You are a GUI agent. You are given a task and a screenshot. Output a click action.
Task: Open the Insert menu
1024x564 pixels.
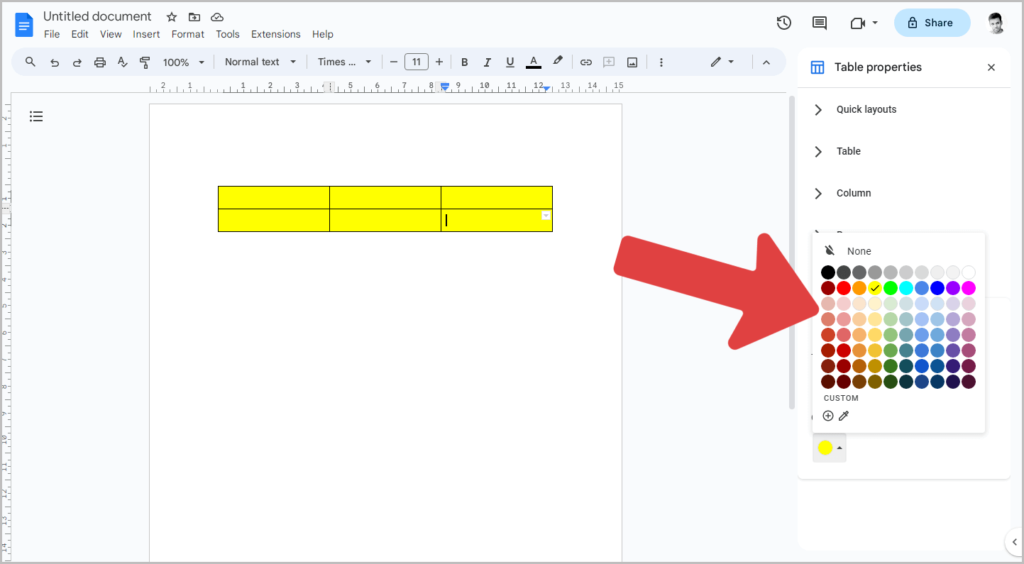coord(146,34)
